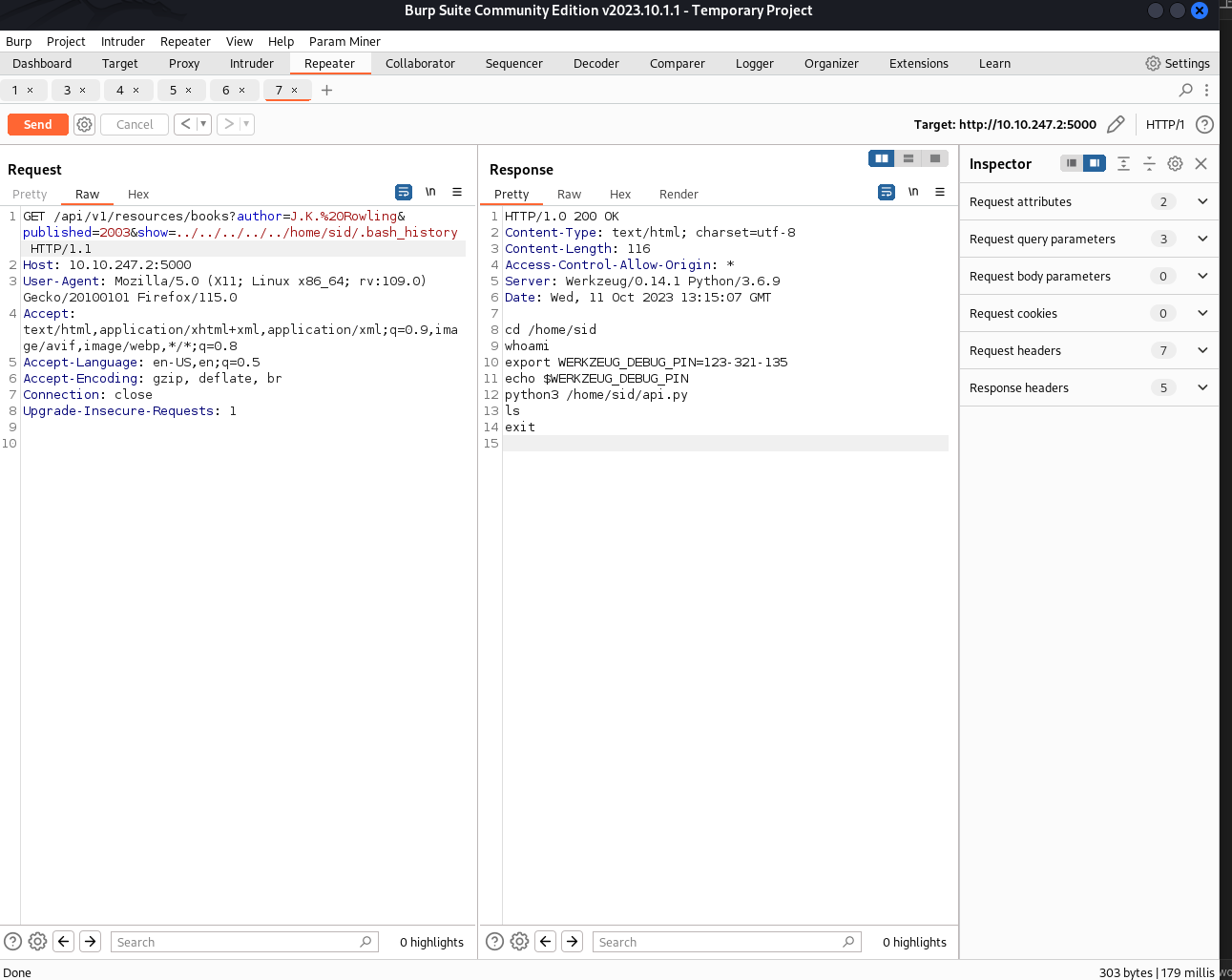Switch request view to Pretty
This screenshot has height=980, width=1232.
click(30, 194)
